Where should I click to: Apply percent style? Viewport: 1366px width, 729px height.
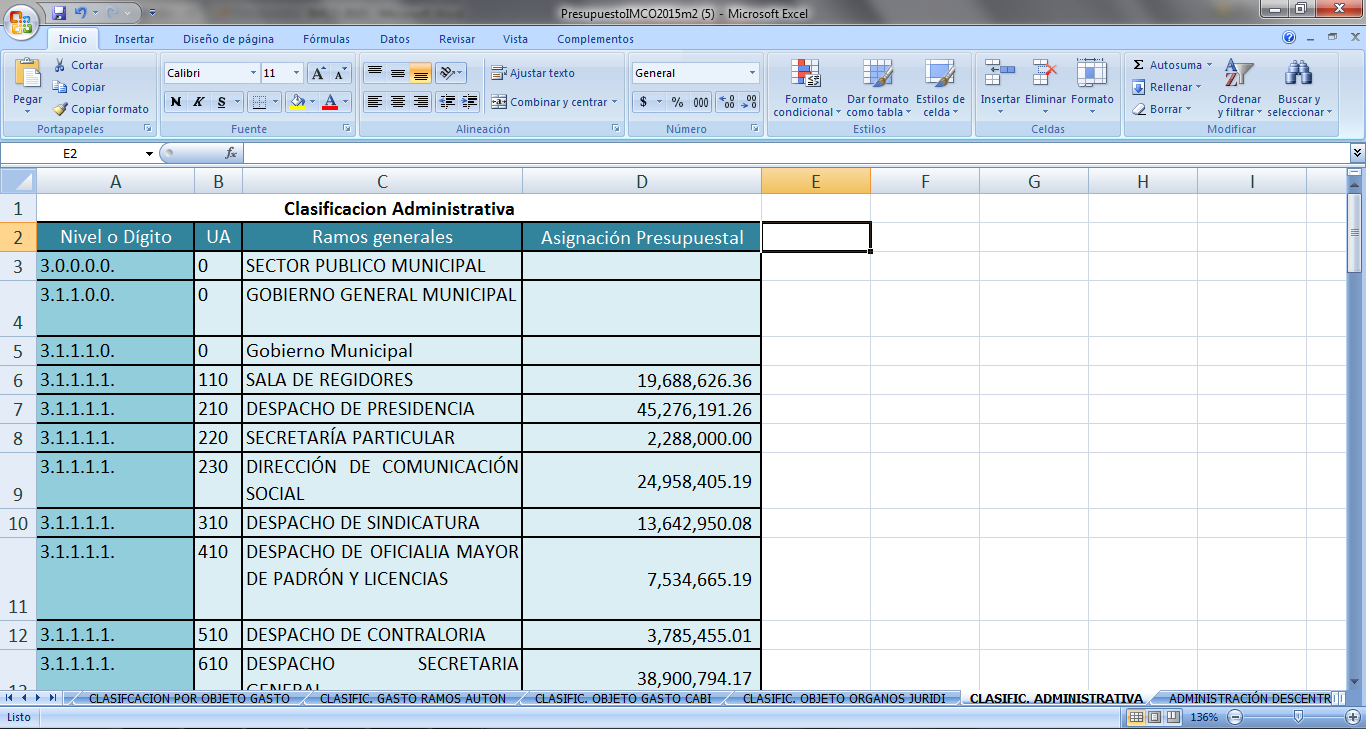[x=677, y=102]
